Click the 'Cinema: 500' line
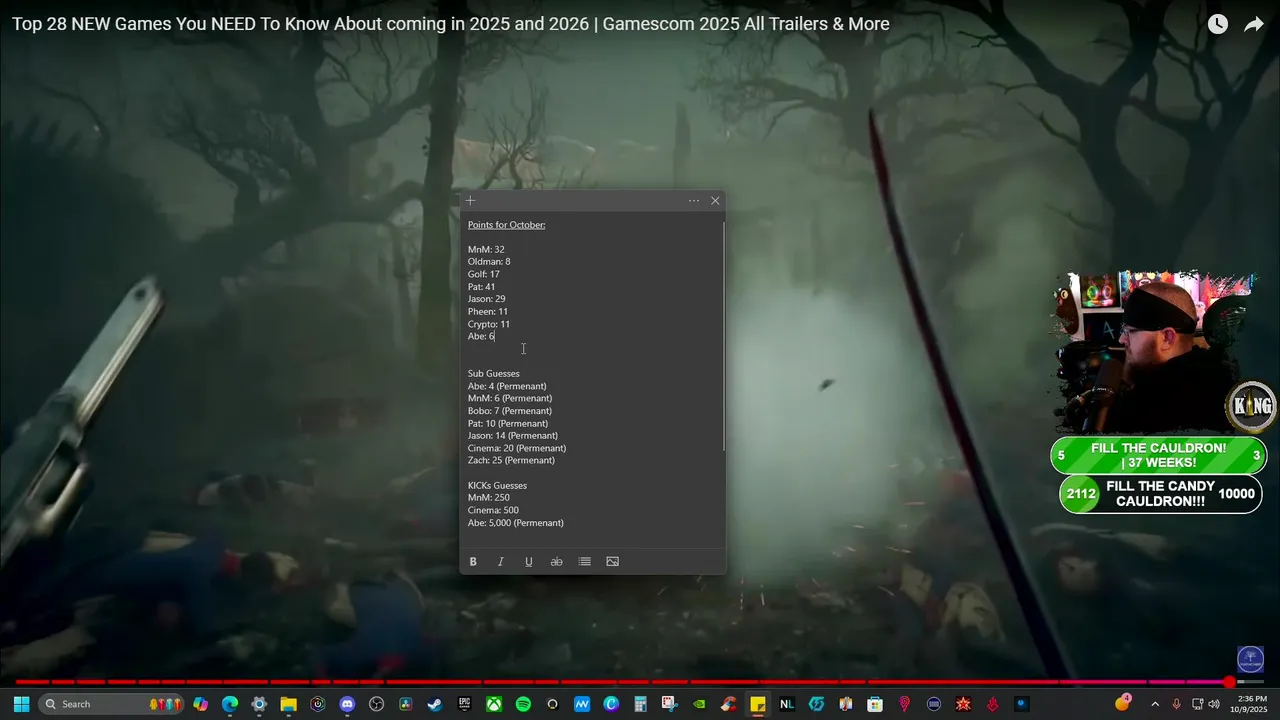This screenshot has width=1280, height=720. click(x=493, y=510)
